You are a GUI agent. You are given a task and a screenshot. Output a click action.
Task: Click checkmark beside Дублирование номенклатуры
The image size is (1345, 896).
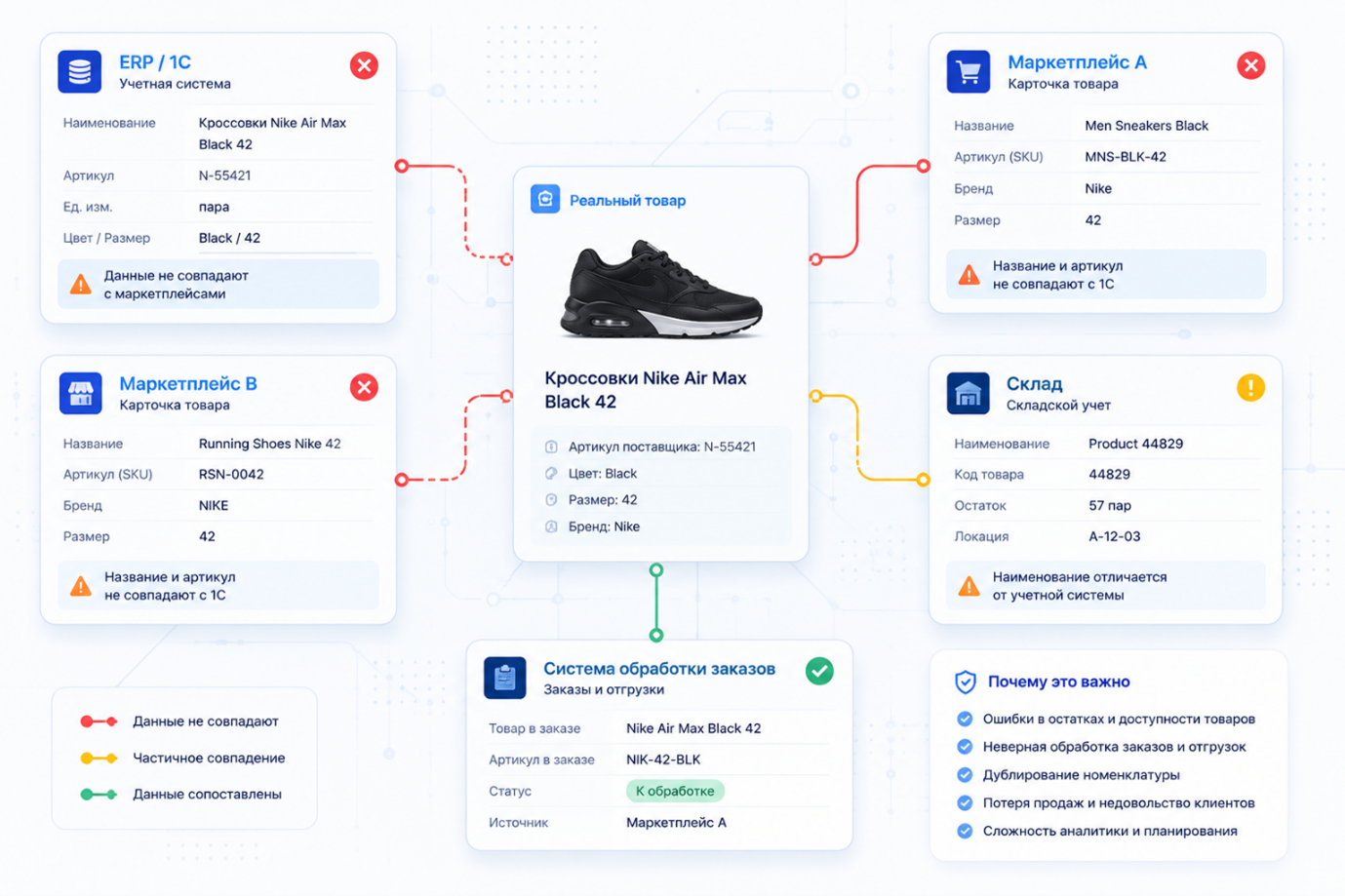(965, 775)
